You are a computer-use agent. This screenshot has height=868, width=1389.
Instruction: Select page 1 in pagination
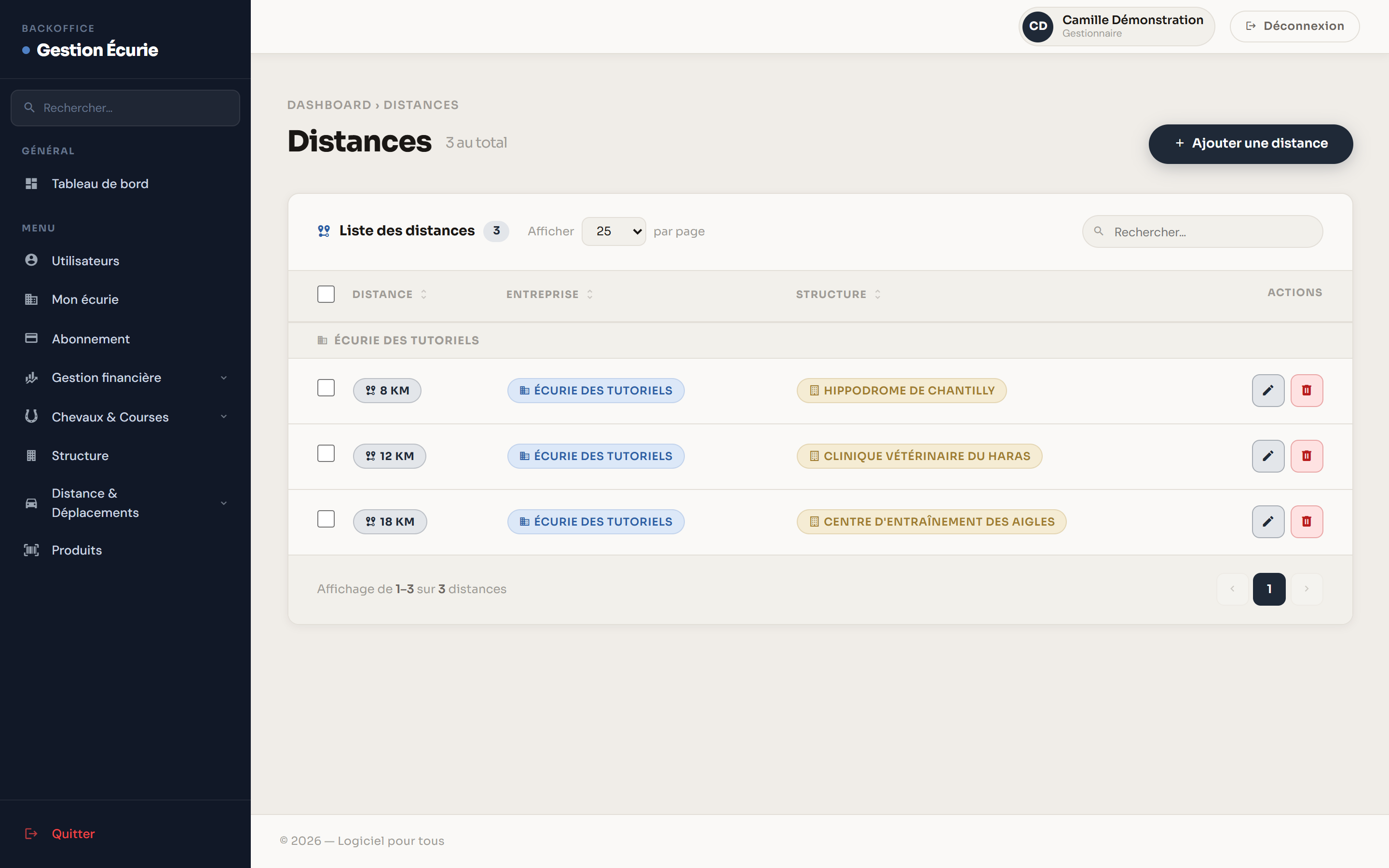click(1269, 588)
